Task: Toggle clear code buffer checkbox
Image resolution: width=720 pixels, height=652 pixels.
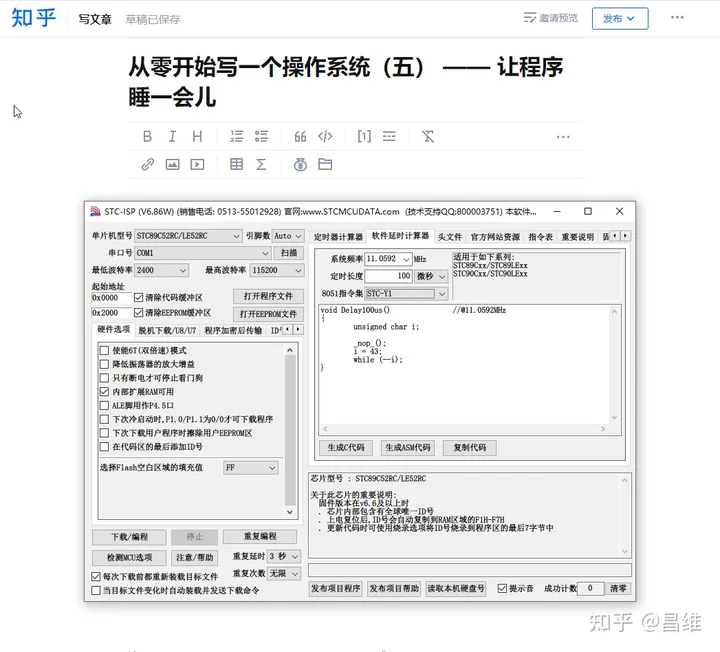Action: pos(139,298)
